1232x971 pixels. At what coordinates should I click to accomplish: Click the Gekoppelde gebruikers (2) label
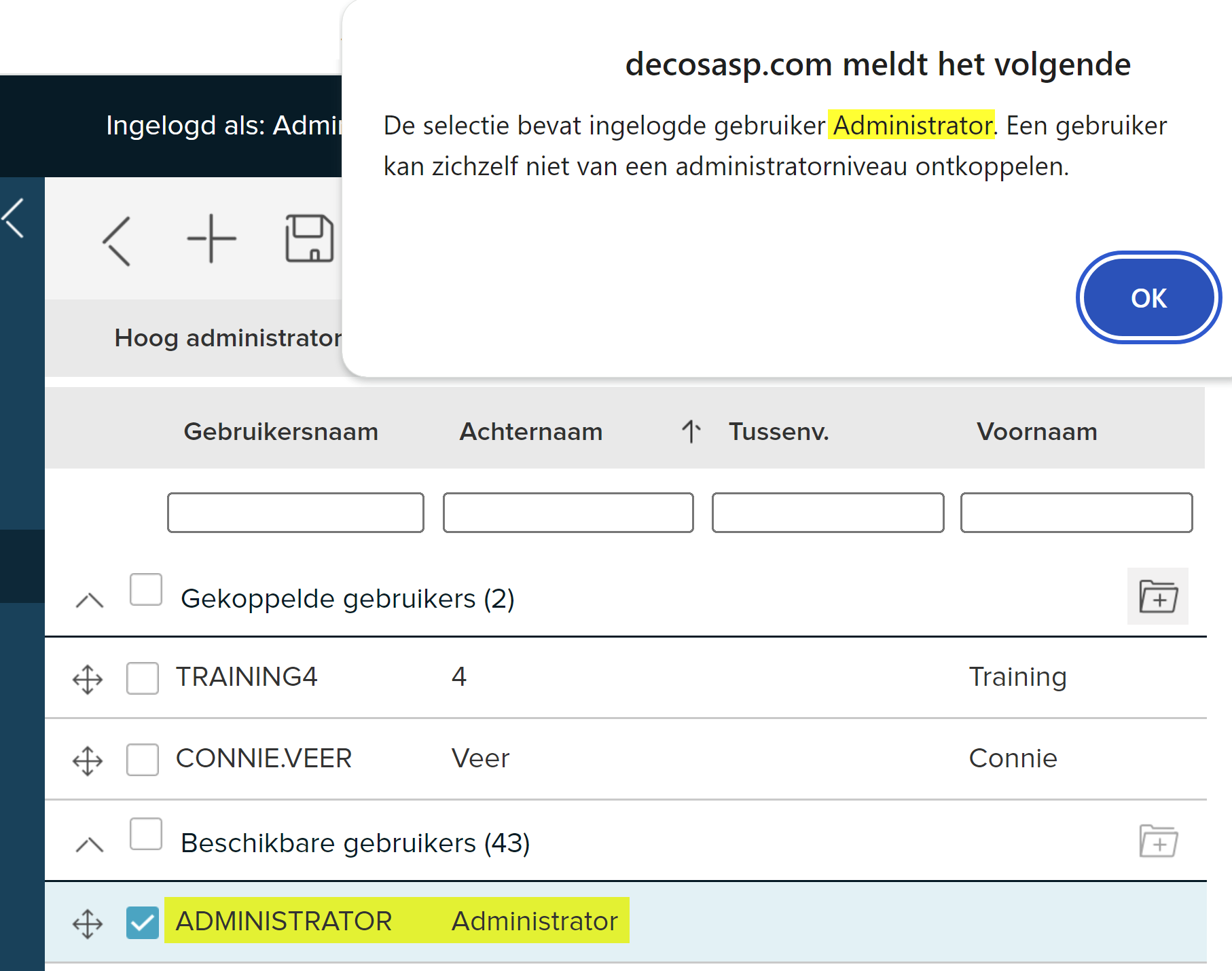click(x=348, y=598)
